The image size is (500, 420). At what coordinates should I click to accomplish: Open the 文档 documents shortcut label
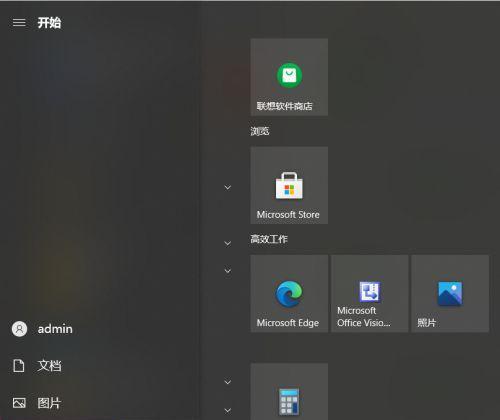pyautogui.click(x=49, y=366)
